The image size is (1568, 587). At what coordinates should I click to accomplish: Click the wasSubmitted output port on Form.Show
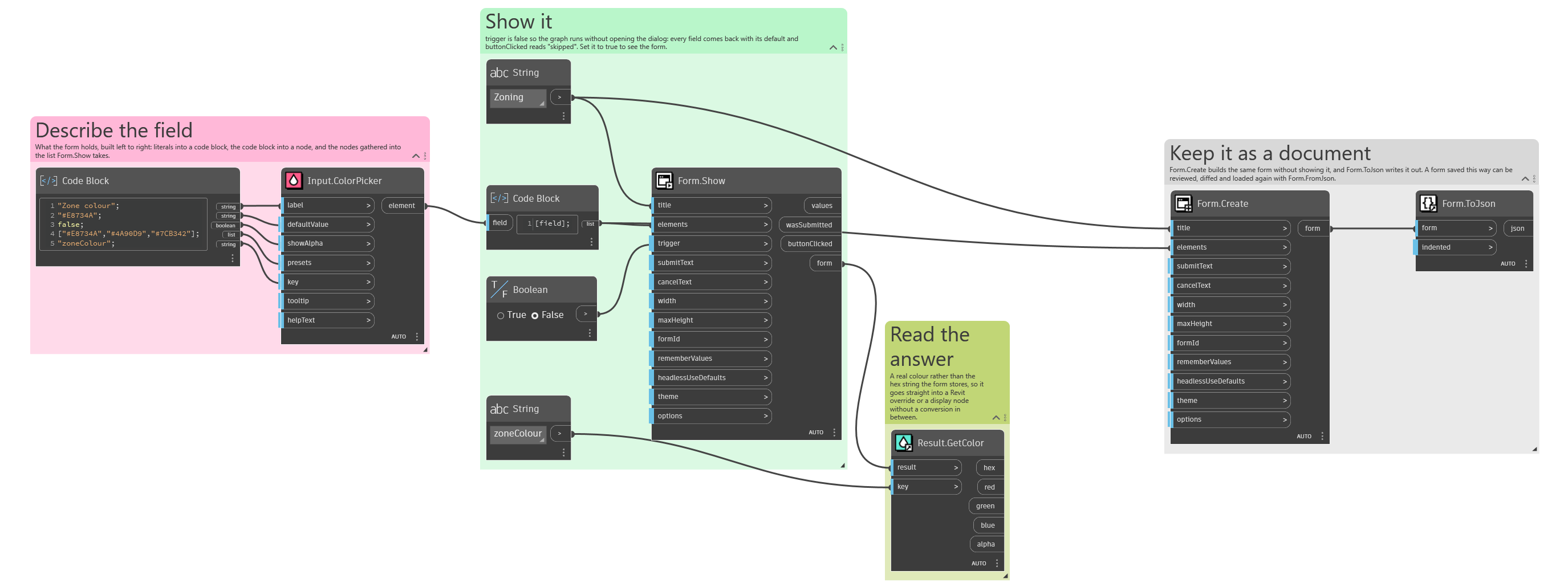click(809, 225)
